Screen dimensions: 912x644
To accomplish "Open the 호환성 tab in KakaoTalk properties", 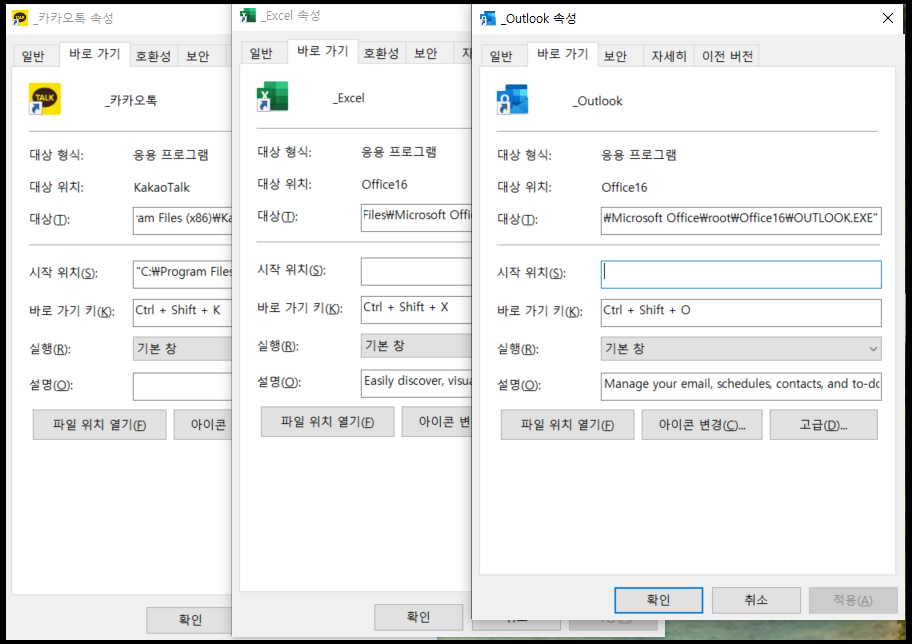I will click(154, 56).
